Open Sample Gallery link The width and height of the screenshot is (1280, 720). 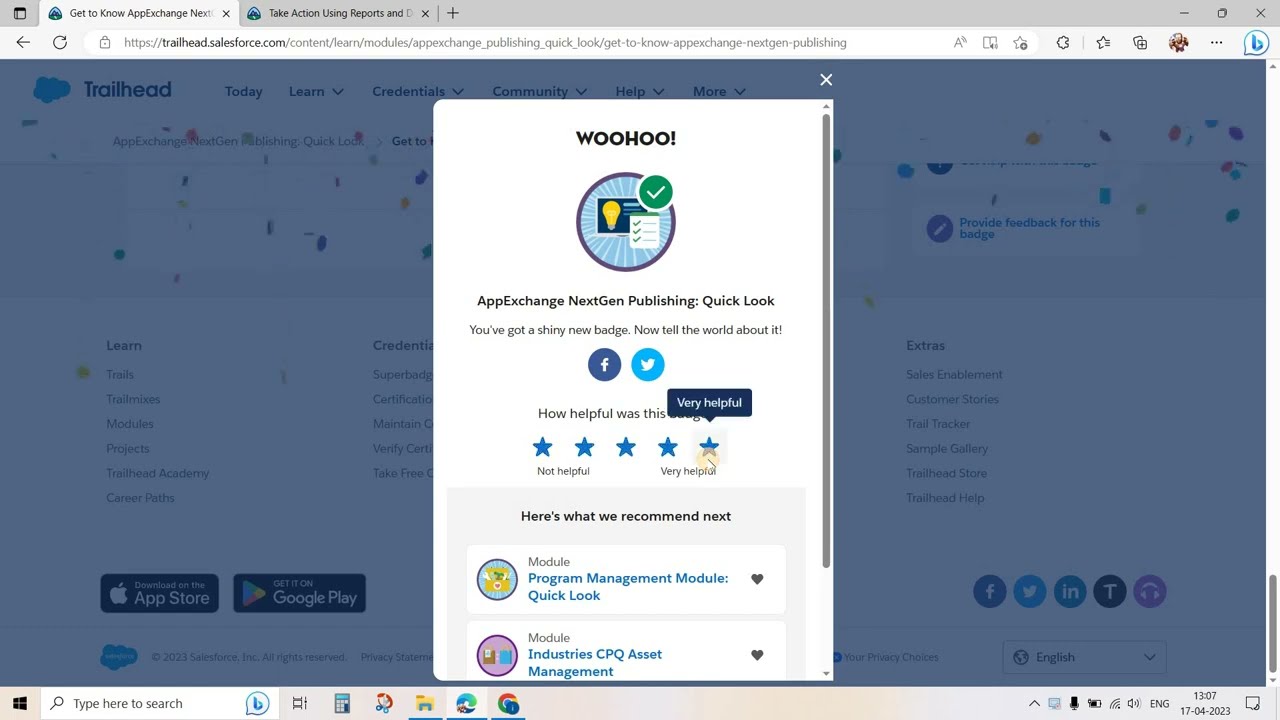[947, 449]
